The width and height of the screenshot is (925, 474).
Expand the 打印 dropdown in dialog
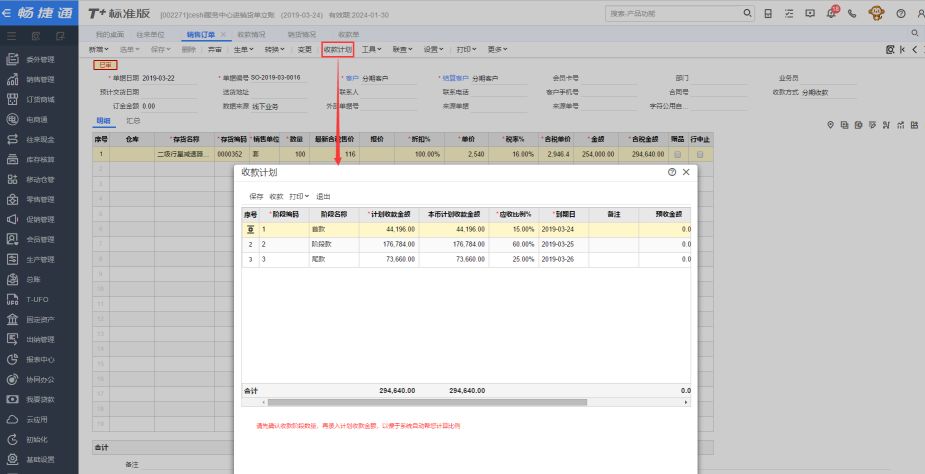[x=299, y=196]
